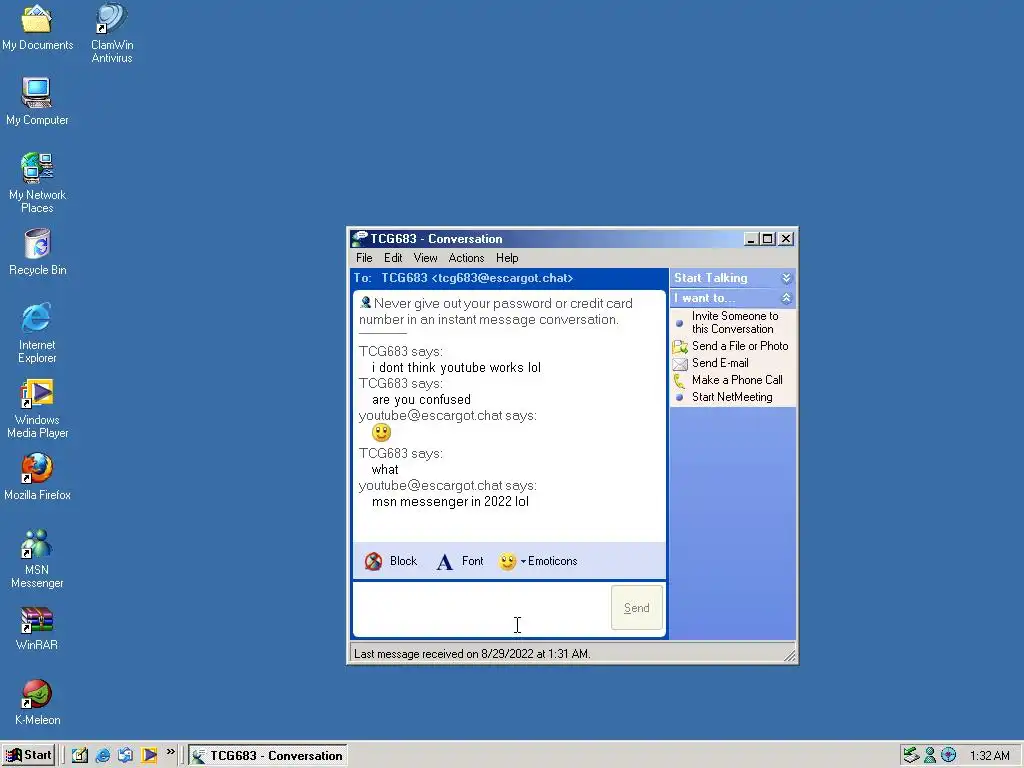Click the Send button
Screen dimensions: 1024x768
637,608
